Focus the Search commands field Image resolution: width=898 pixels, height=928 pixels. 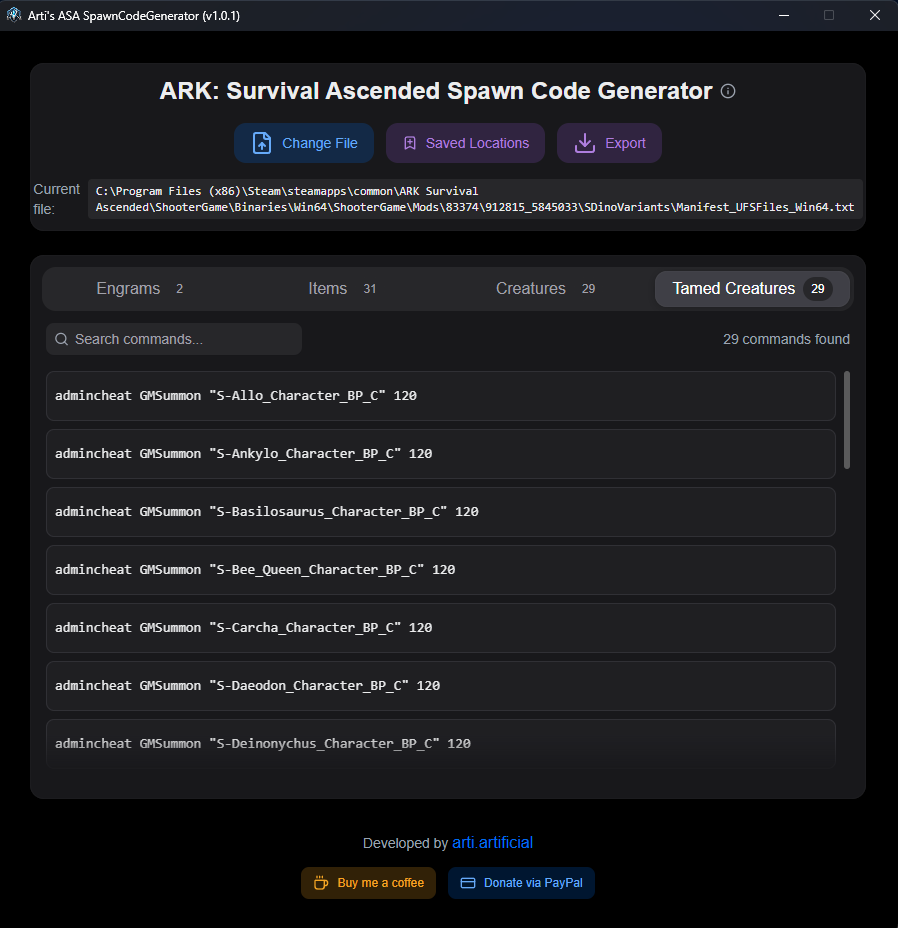pyautogui.click(x=174, y=339)
